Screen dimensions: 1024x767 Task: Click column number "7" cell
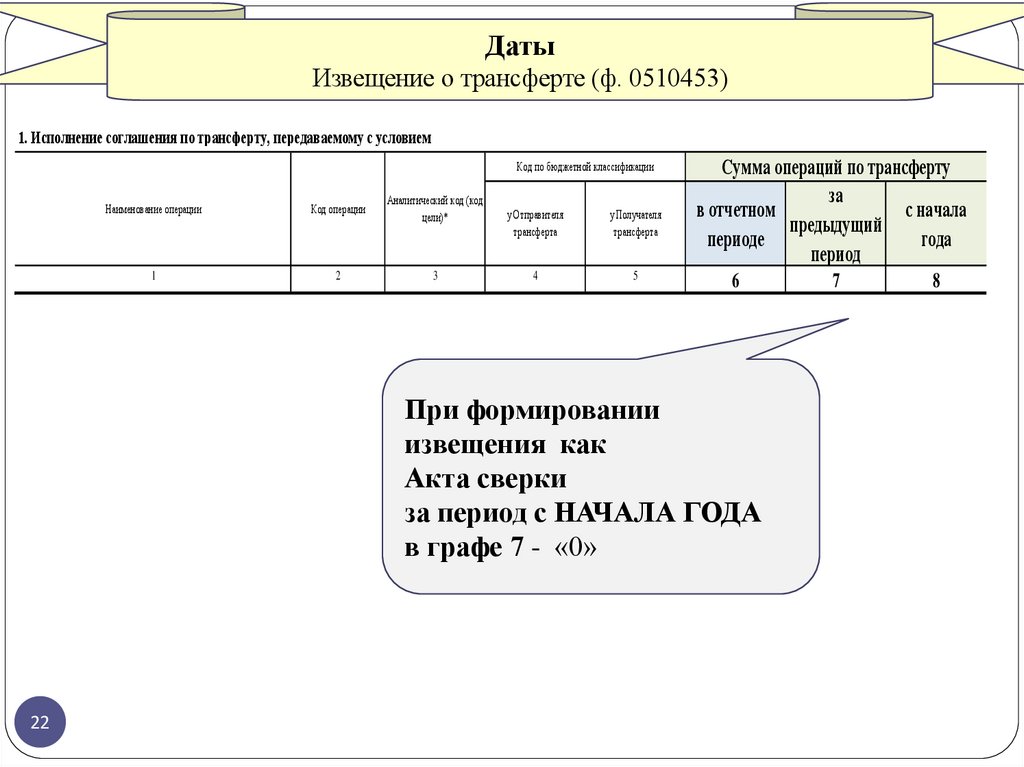pyautogui.click(x=835, y=280)
